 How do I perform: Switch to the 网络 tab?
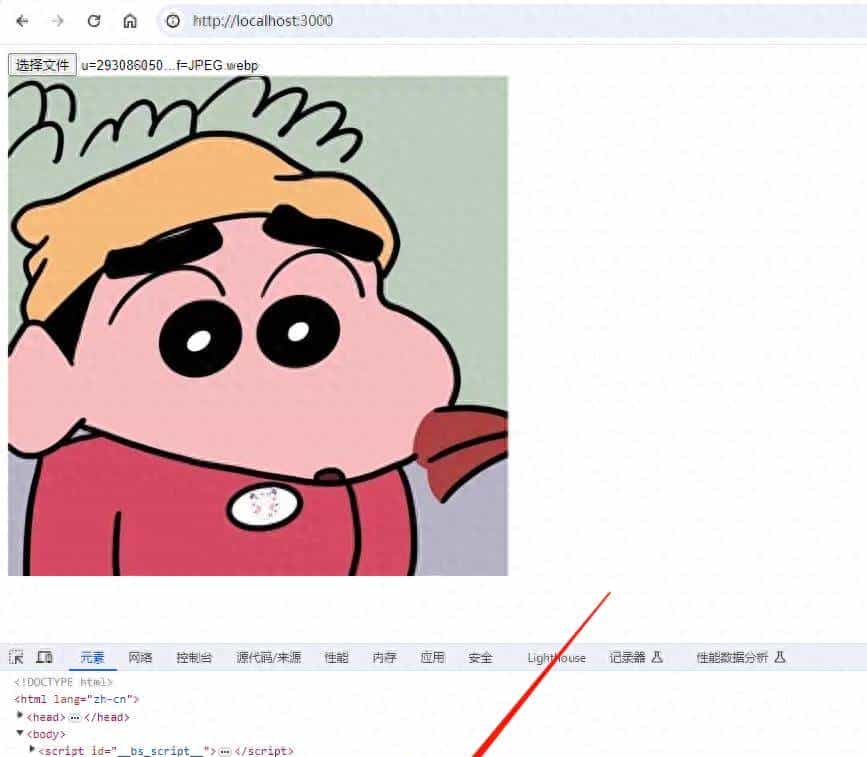click(x=140, y=657)
